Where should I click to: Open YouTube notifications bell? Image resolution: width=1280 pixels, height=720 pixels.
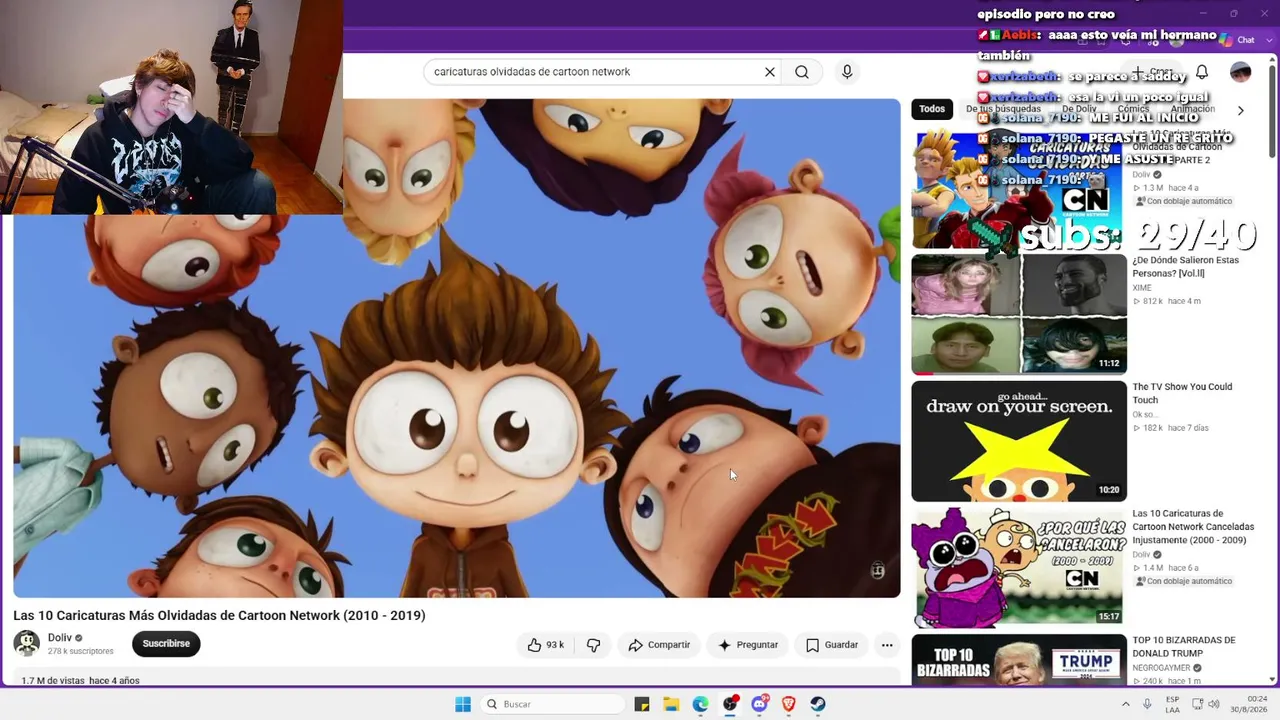pos(1202,72)
